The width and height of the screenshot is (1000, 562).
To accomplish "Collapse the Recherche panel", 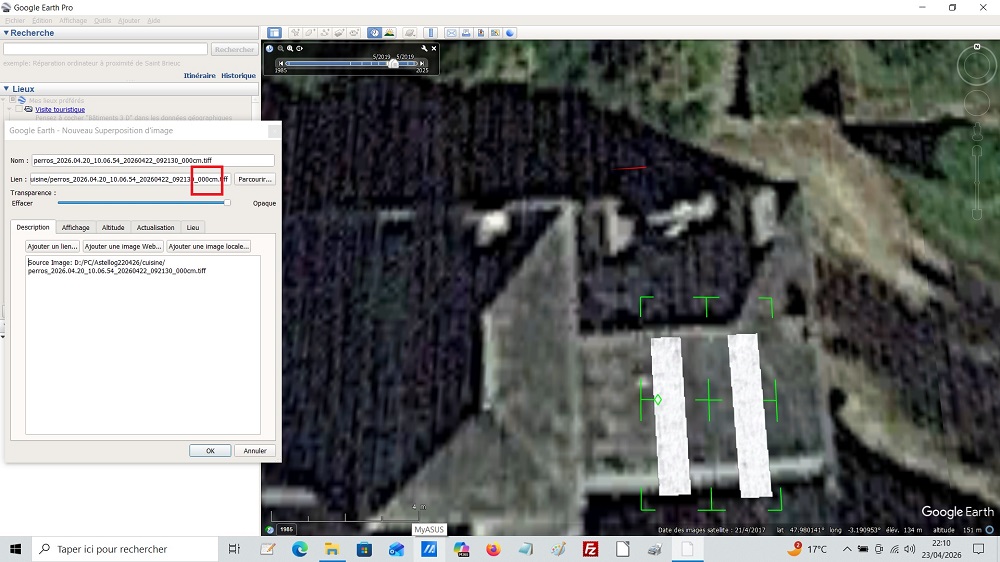I will (x=6, y=33).
